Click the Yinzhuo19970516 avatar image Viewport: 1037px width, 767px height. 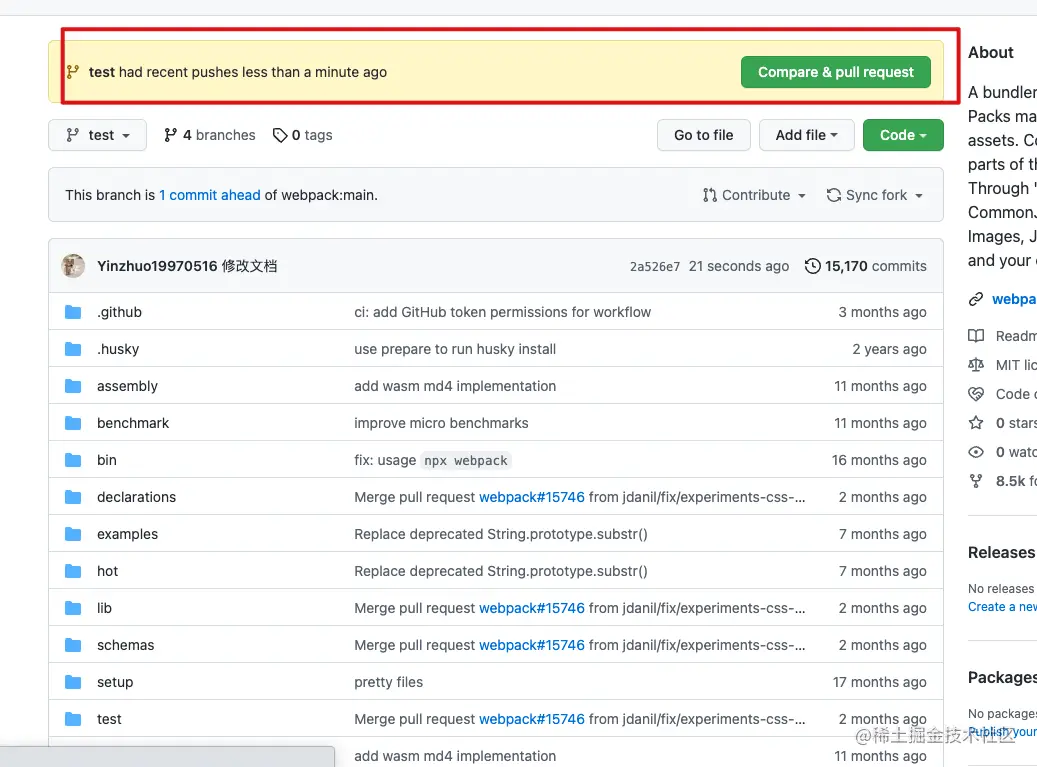click(73, 266)
